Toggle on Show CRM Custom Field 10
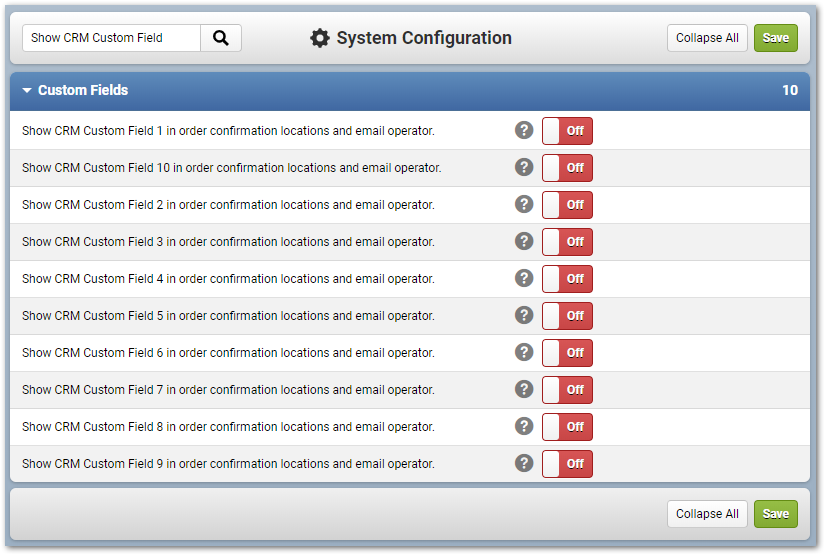Viewport: 825px width, 555px height. click(x=567, y=168)
